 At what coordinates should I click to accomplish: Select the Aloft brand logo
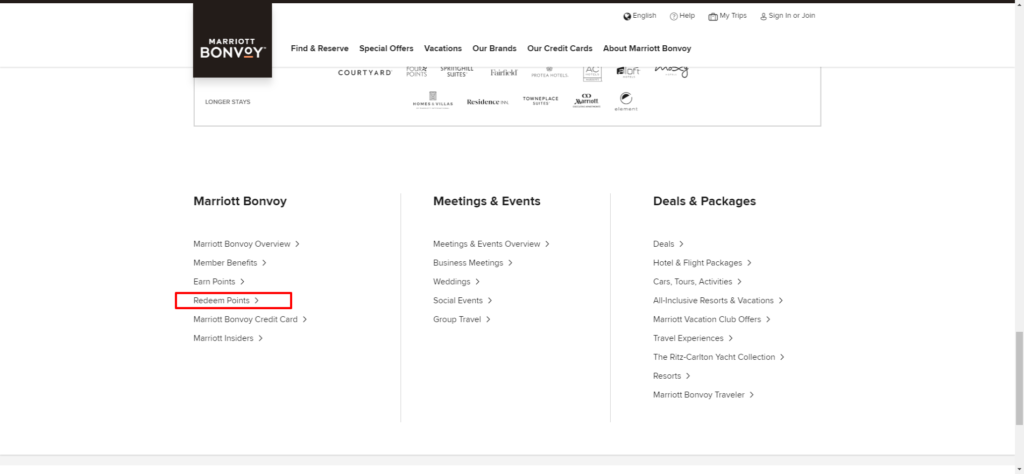628,72
